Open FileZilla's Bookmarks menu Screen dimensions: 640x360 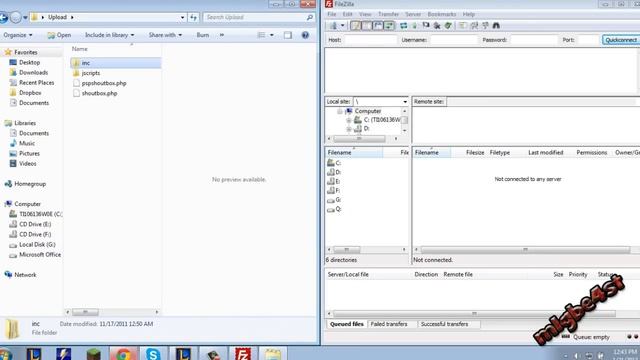(442, 14)
